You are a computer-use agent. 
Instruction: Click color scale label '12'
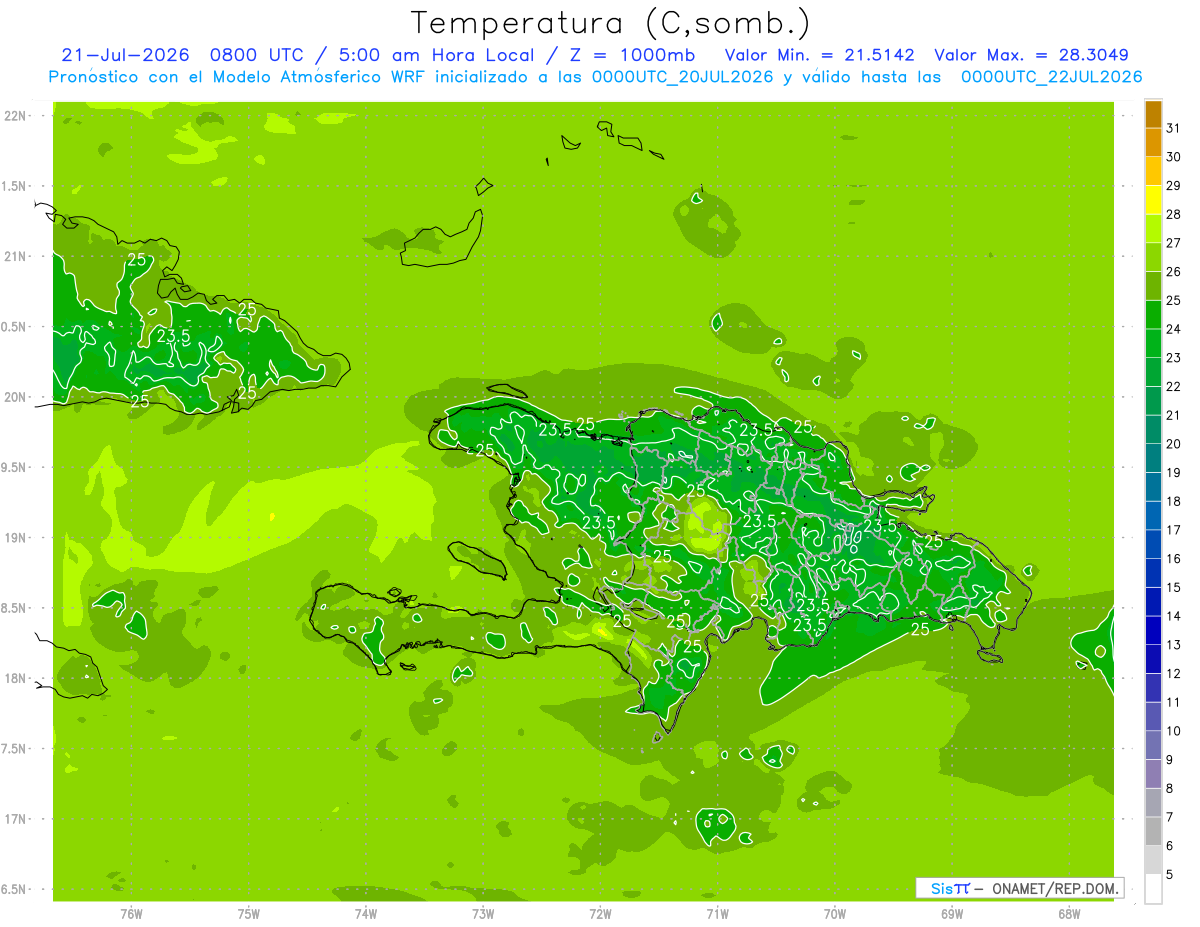point(1174,673)
